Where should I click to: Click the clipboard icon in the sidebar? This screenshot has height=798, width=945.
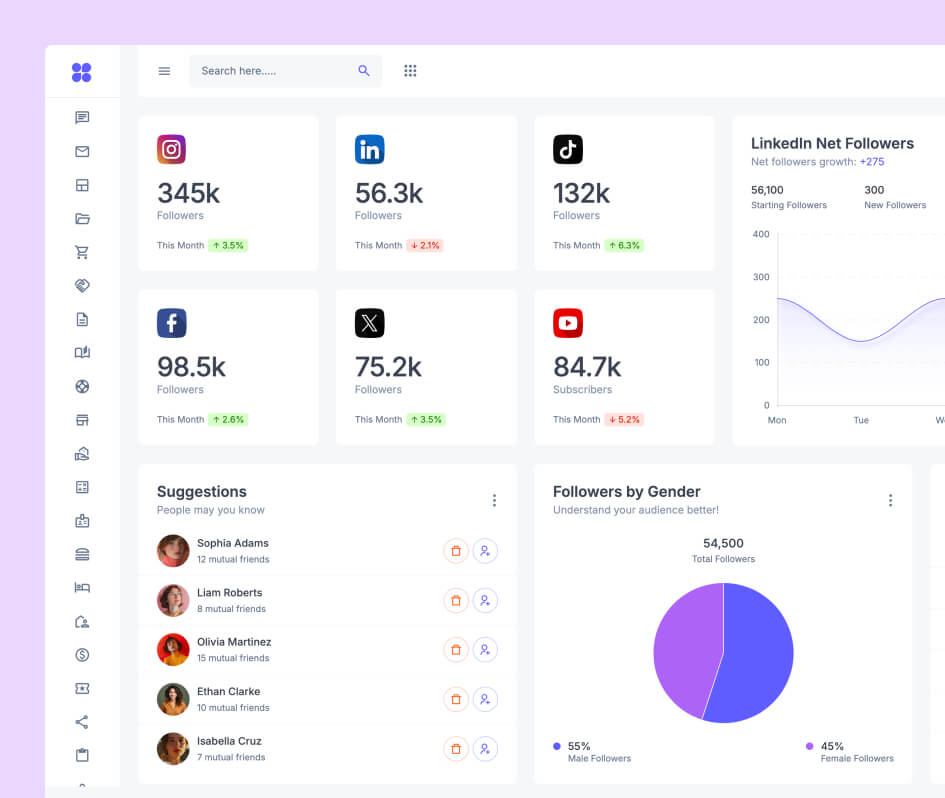point(82,755)
